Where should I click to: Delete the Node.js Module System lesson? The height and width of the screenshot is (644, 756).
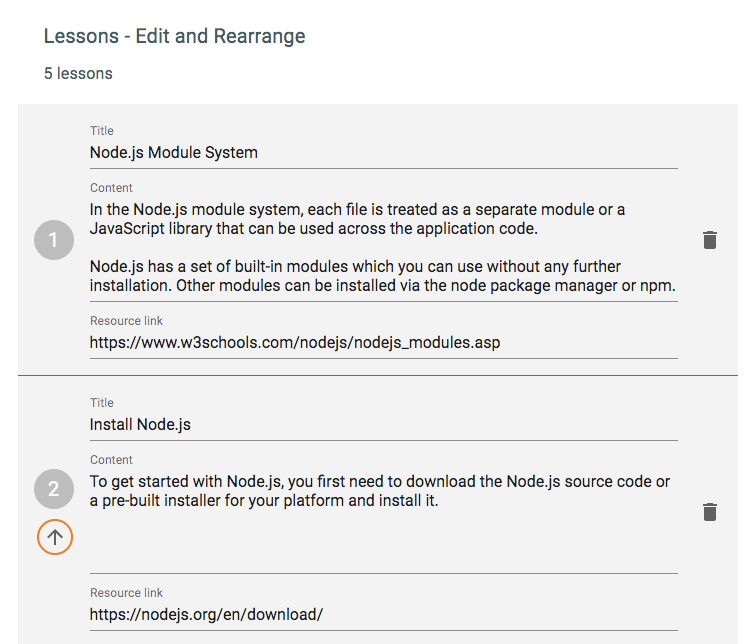[710, 240]
